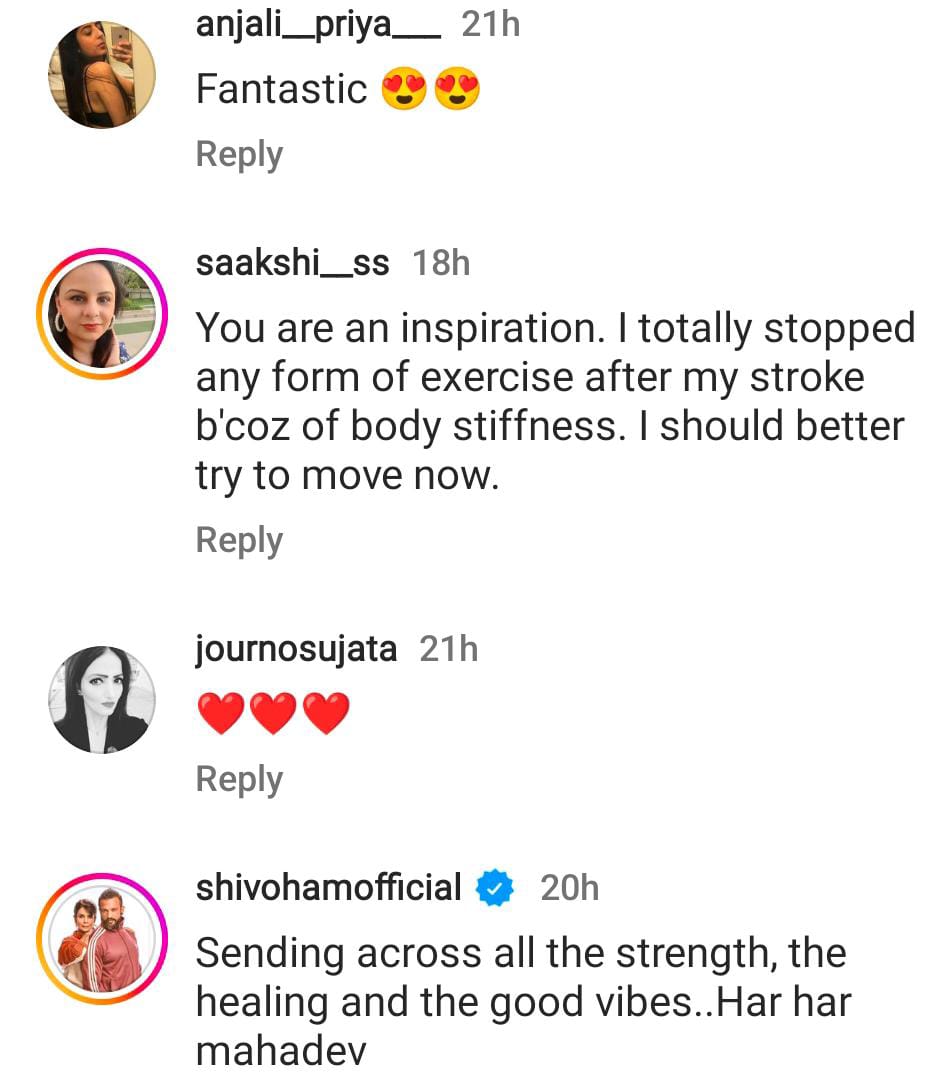Select the "Sending across all the strength" comment

(x=522, y=1002)
